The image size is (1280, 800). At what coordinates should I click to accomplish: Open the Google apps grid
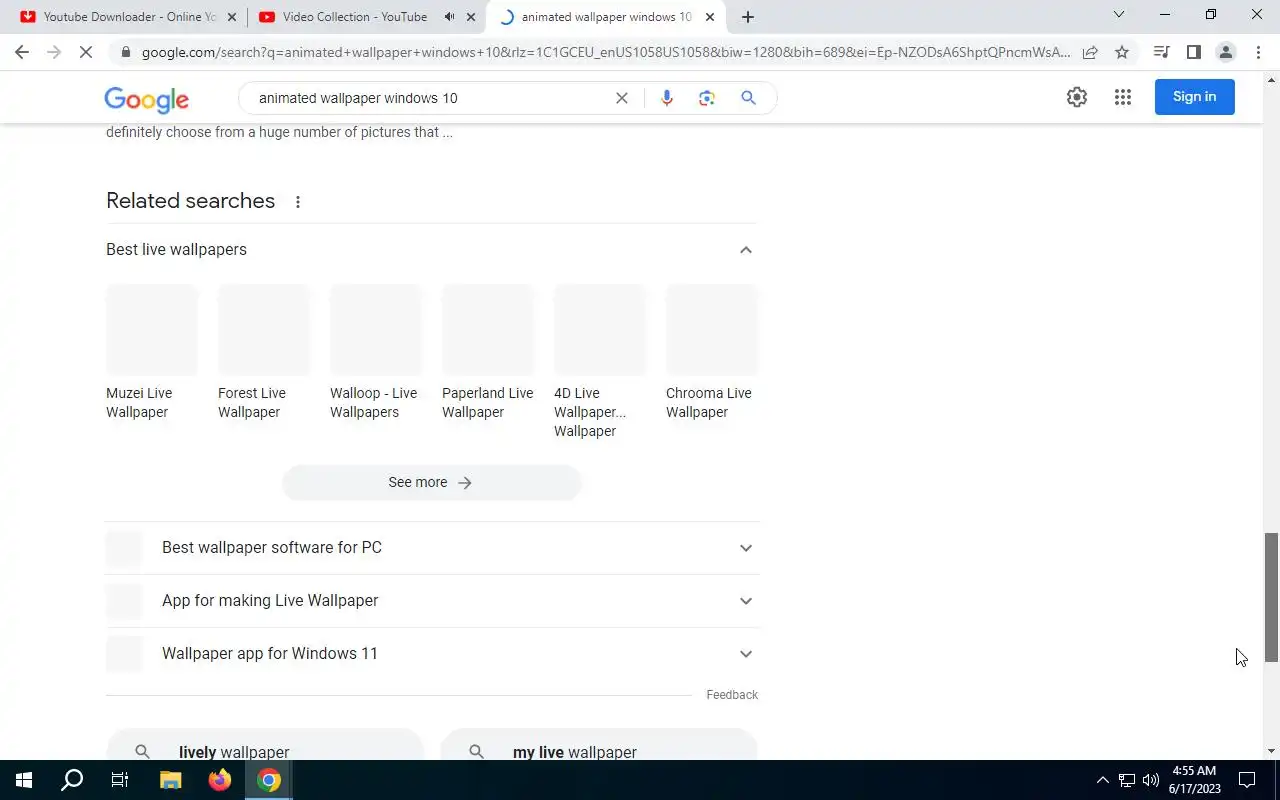1123,97
